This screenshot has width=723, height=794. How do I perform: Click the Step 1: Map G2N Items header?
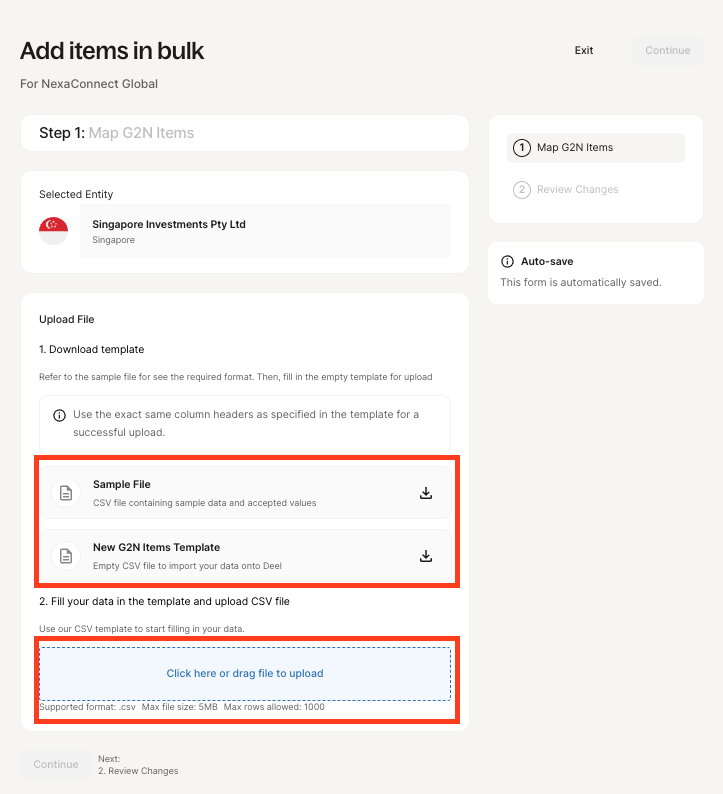(117, 133)
